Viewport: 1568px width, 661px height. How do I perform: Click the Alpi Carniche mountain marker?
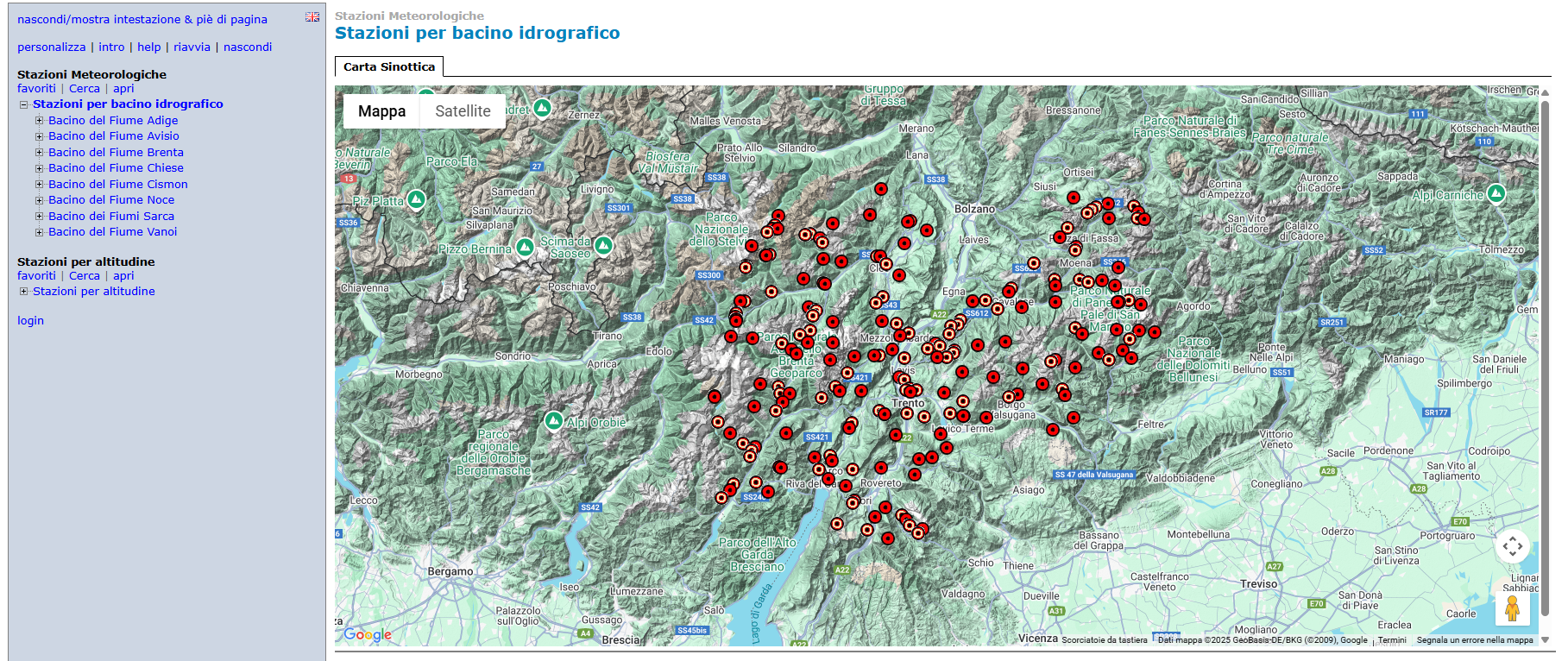1496,193
